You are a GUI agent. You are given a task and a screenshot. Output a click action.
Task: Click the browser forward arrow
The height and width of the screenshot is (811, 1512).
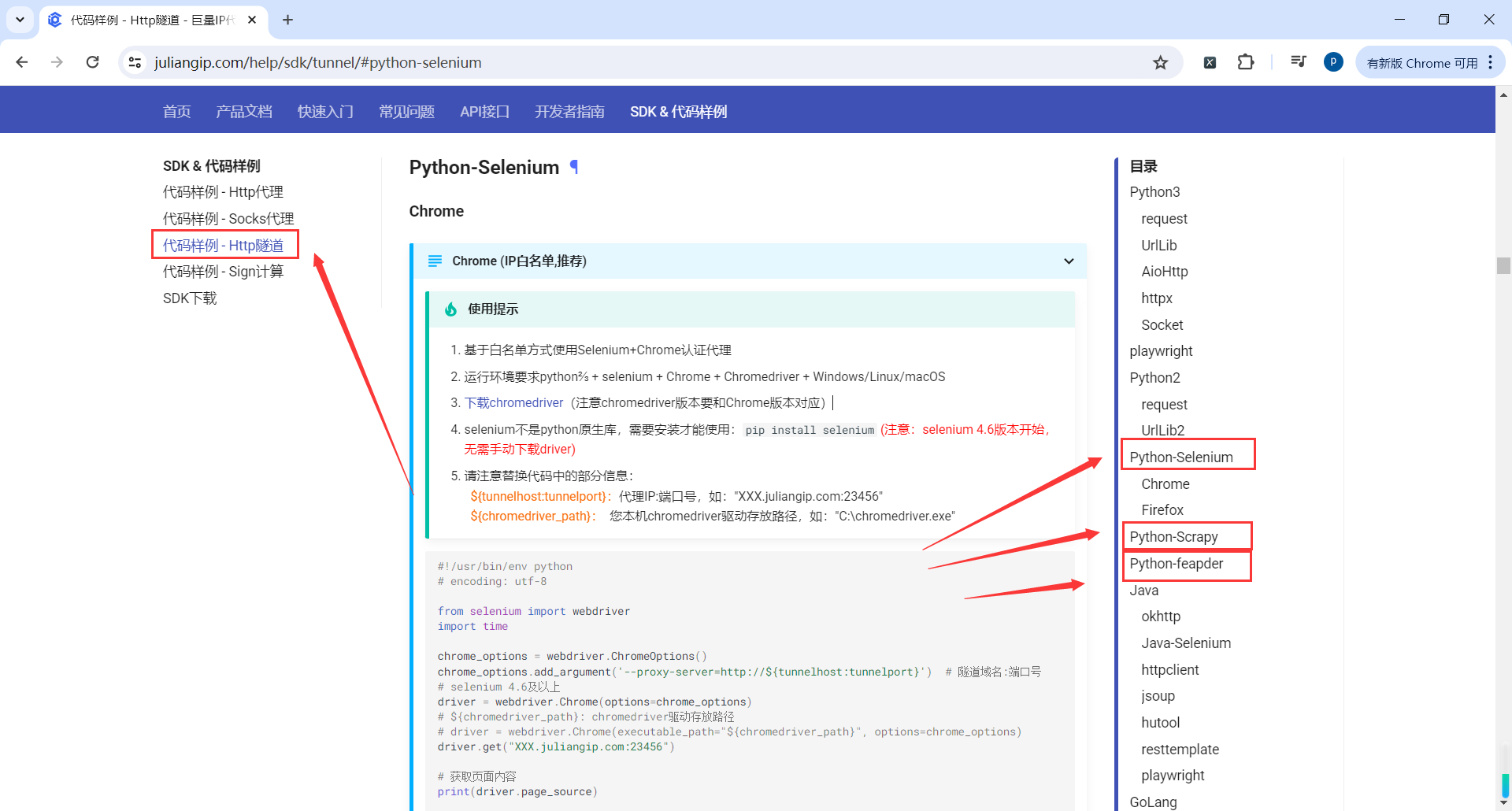[x=57, y=62]
